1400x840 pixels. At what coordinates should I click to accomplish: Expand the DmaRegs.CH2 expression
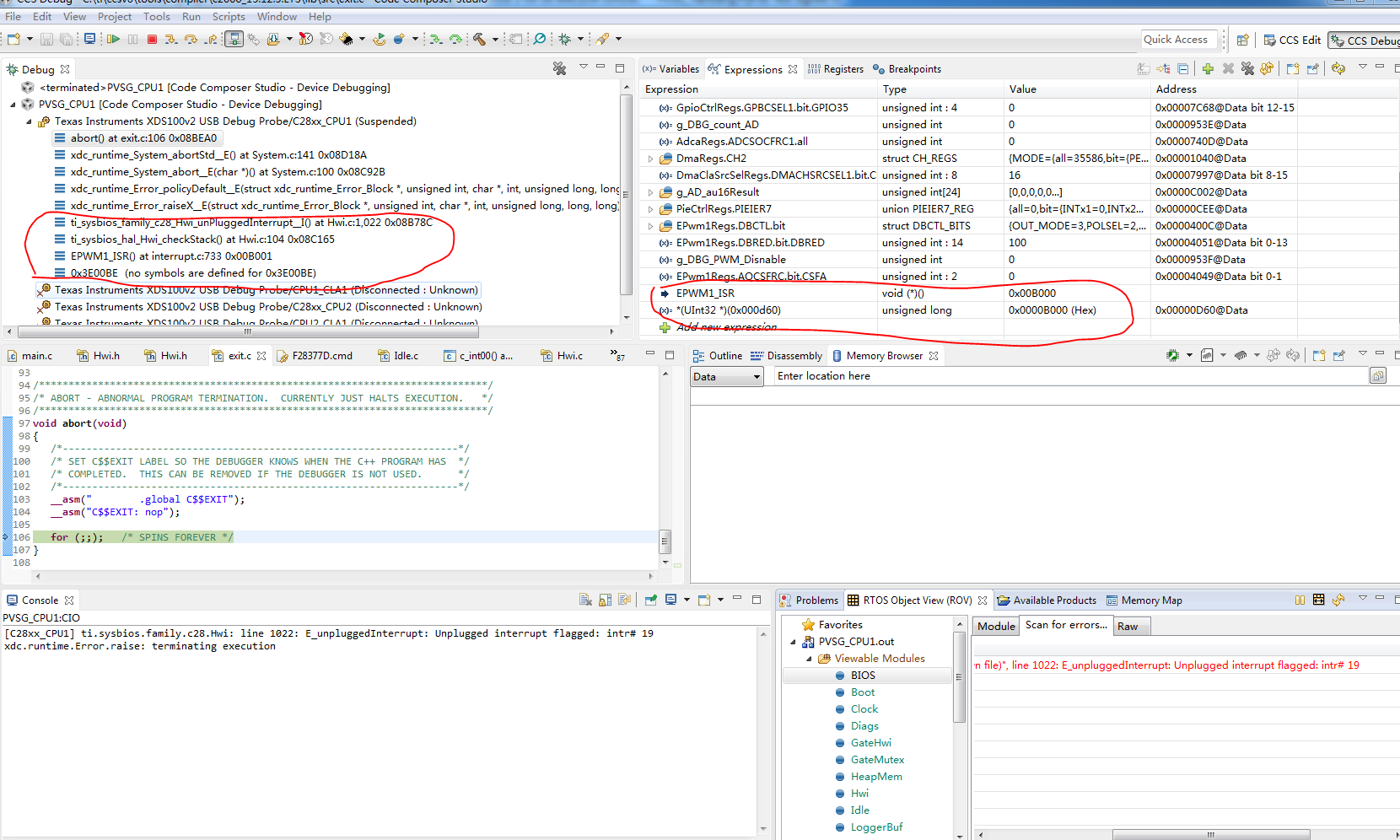click(650, 159)
